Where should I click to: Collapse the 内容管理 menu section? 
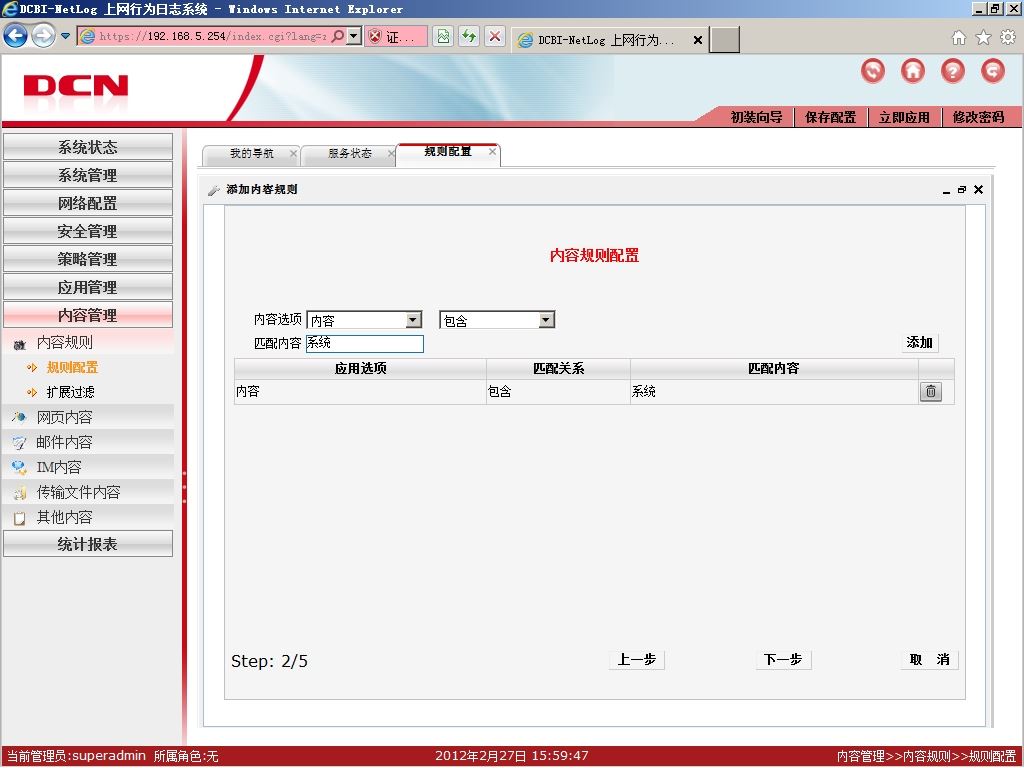(x=88, y=315)
